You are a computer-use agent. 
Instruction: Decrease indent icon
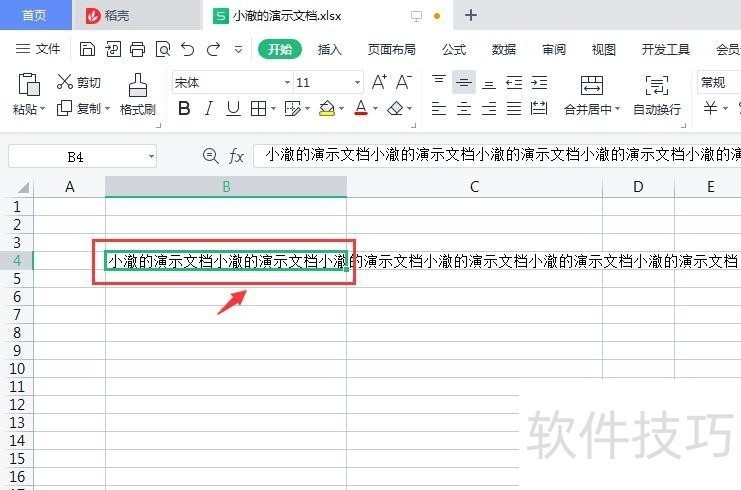click(514, 82)
